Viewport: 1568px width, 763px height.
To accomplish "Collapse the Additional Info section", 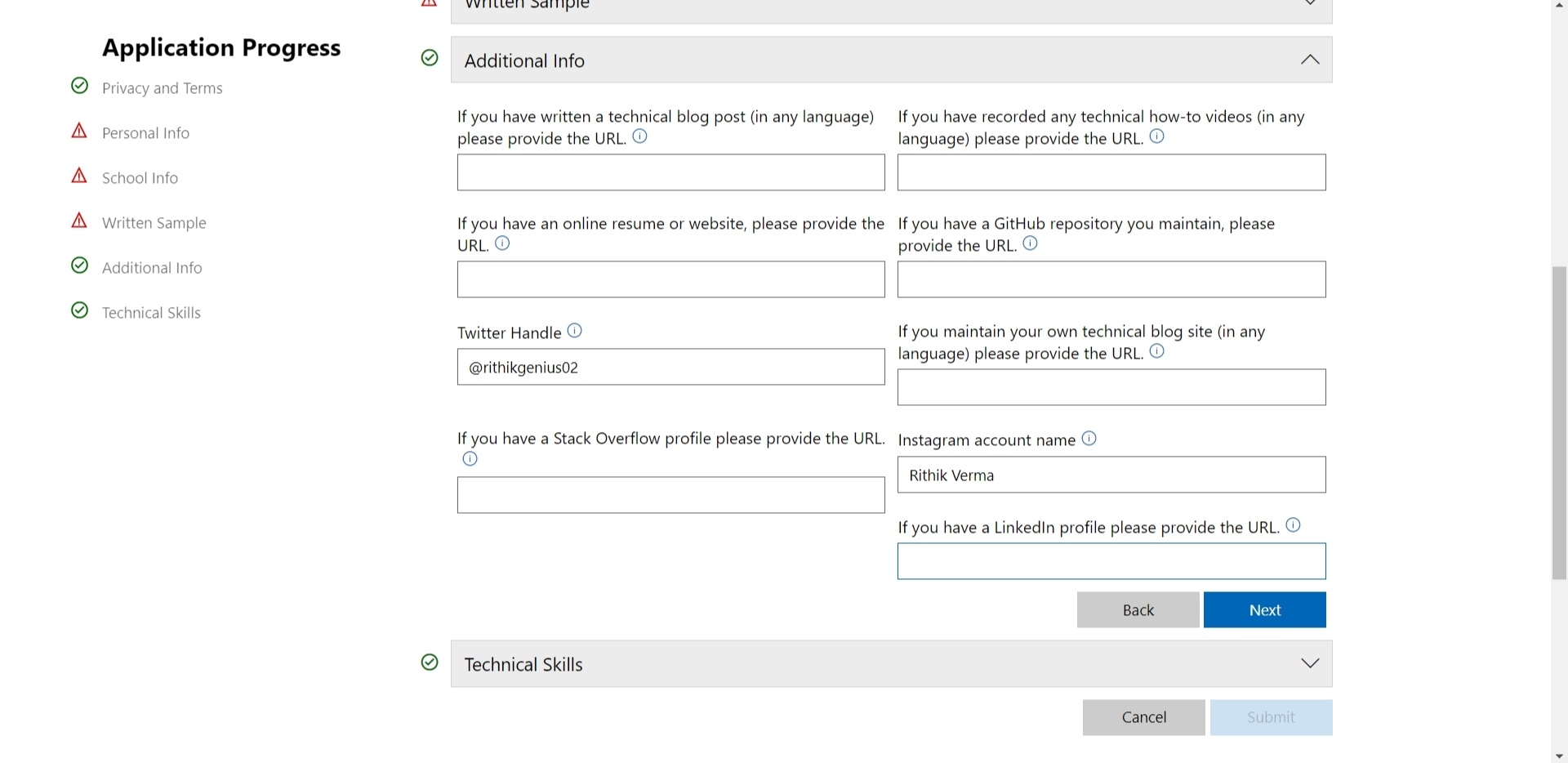I will pyautogui.click(x=1309, y=60).
